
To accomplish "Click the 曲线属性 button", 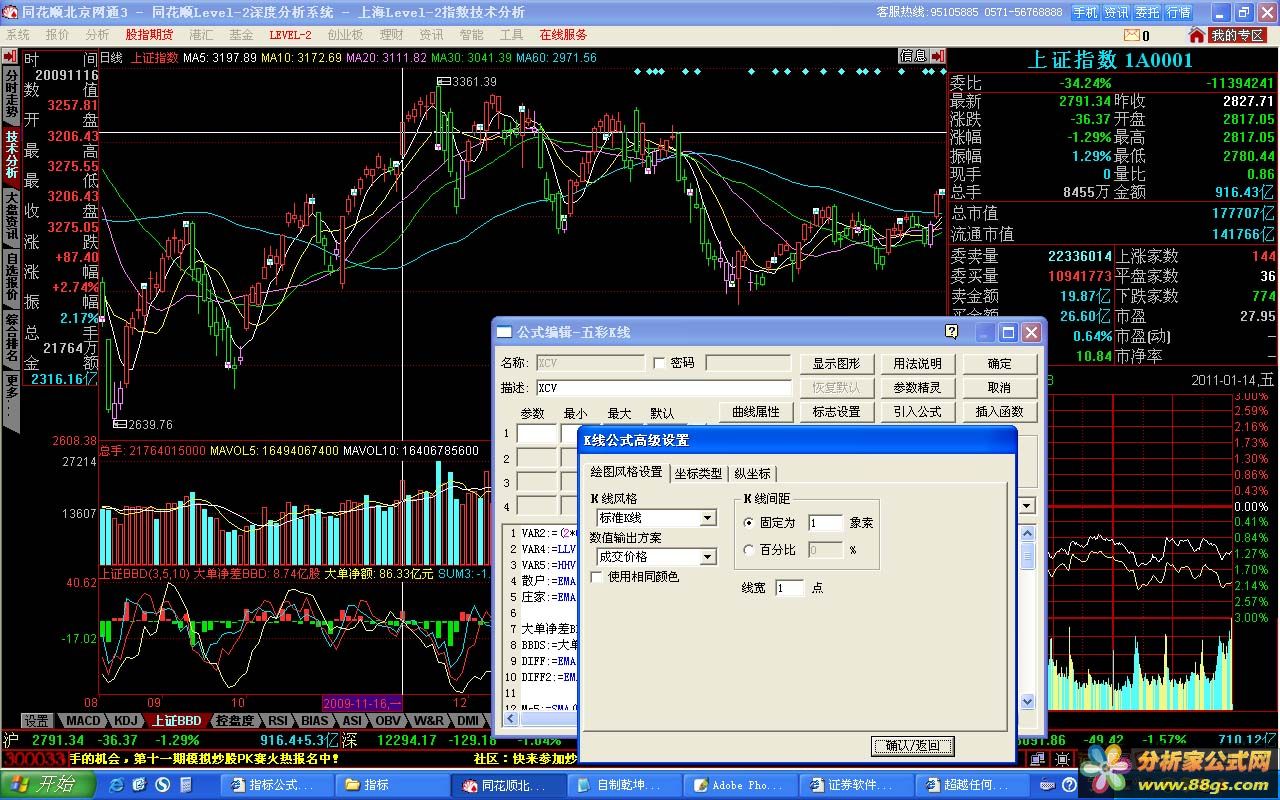I will click(756, 412).
